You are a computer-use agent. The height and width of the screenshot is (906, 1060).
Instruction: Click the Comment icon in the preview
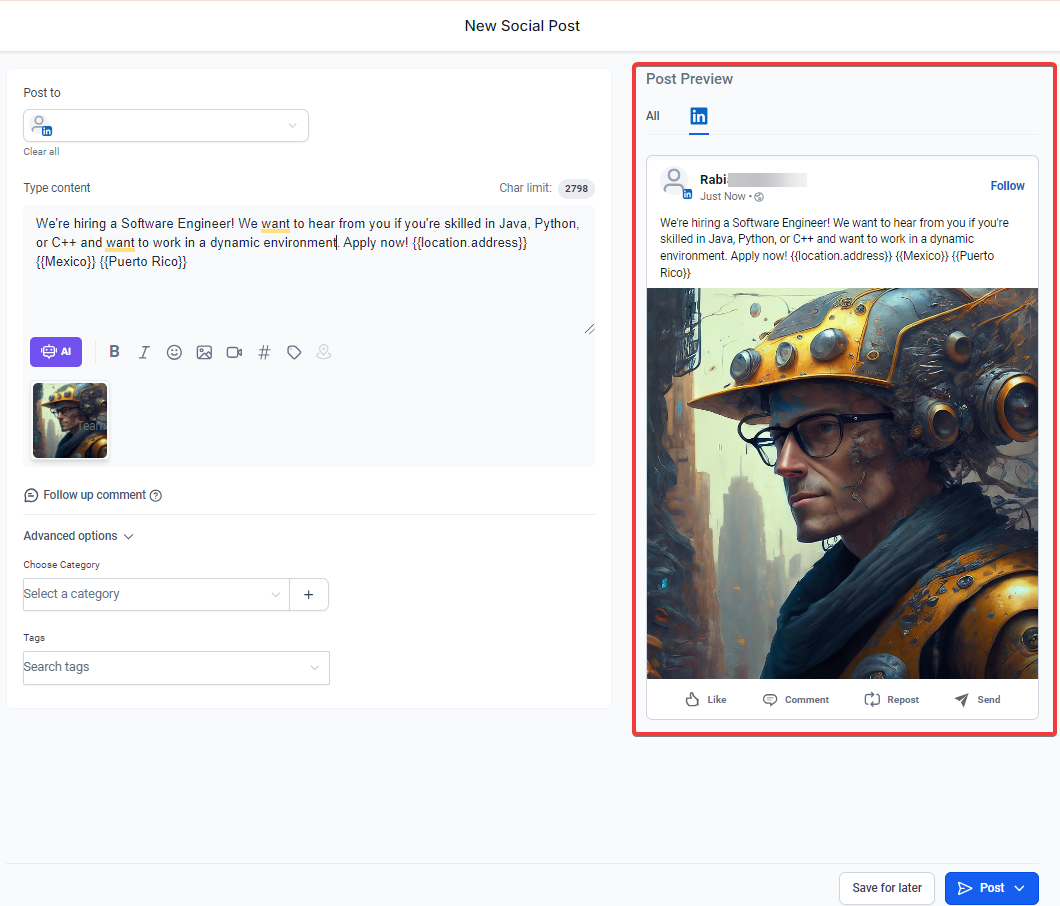(x=770, y=699)
